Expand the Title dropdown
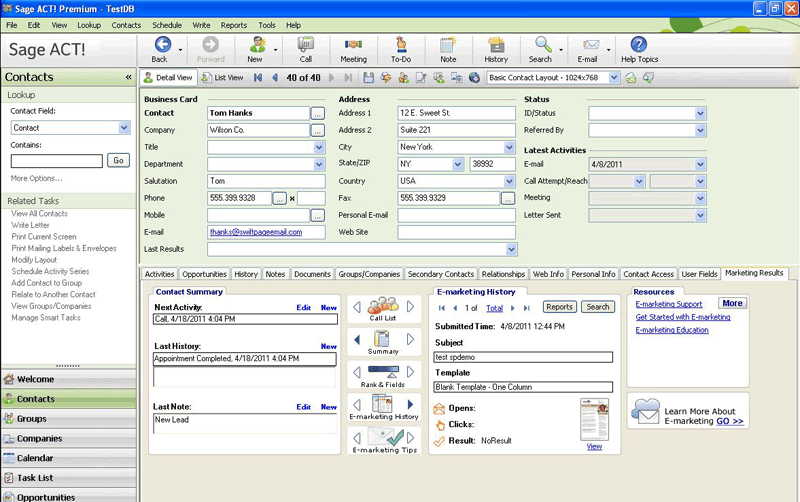The height and width of the screenshot is (502, 800). [319, 147]
